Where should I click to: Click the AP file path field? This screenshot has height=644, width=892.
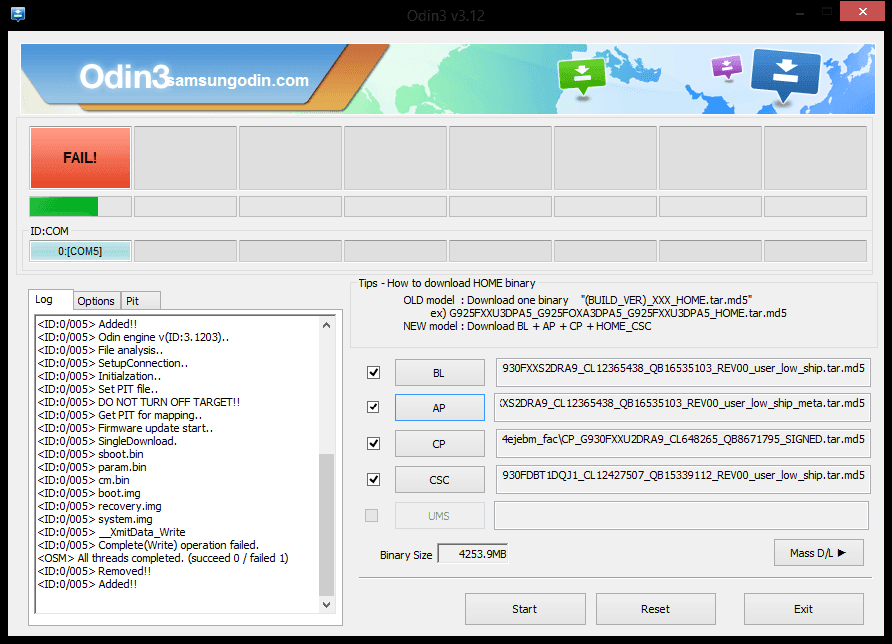683,407
